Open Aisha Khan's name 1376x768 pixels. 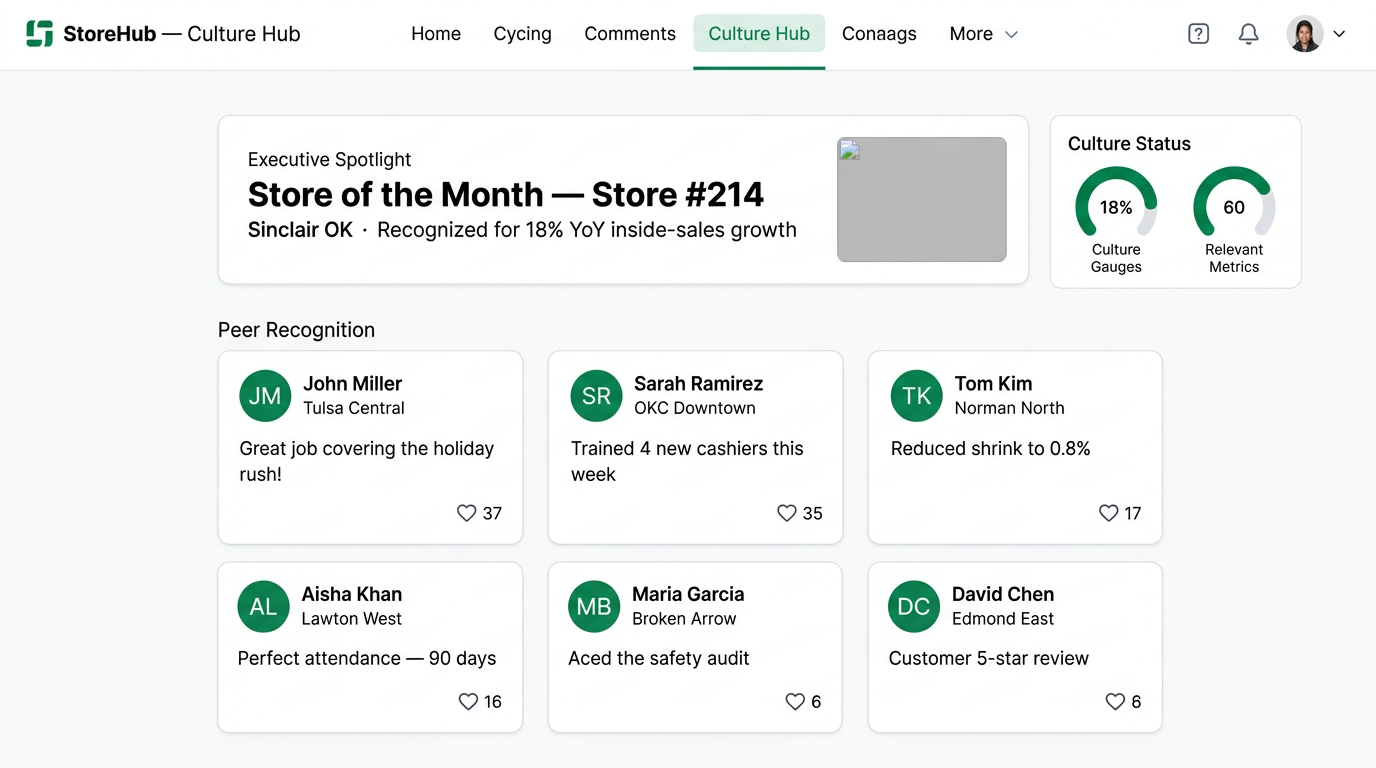tap(352, 594)
